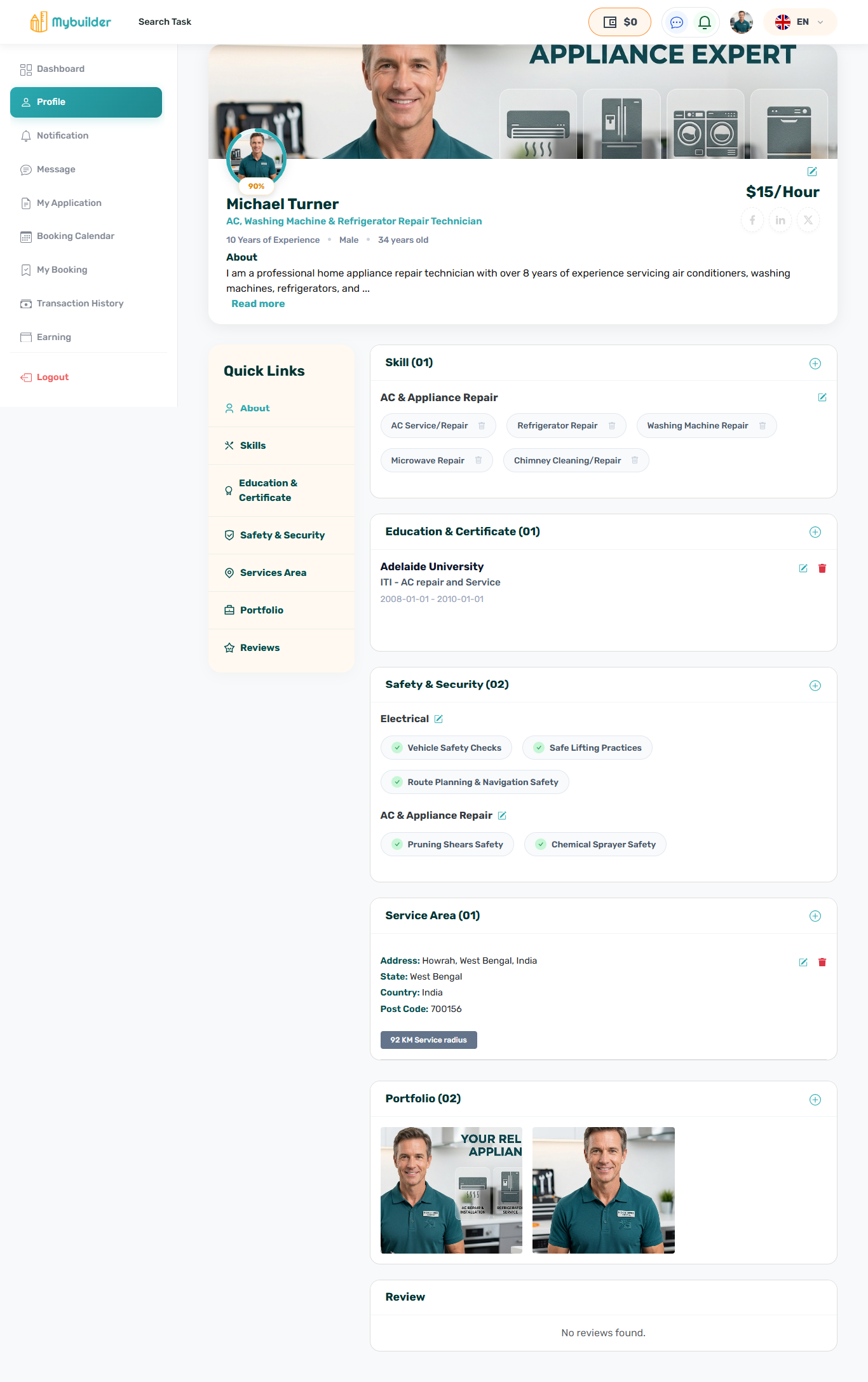Viewport: 868px width, 1382px height.
Task: Add a new Service Area
Action: coord(815,916)
